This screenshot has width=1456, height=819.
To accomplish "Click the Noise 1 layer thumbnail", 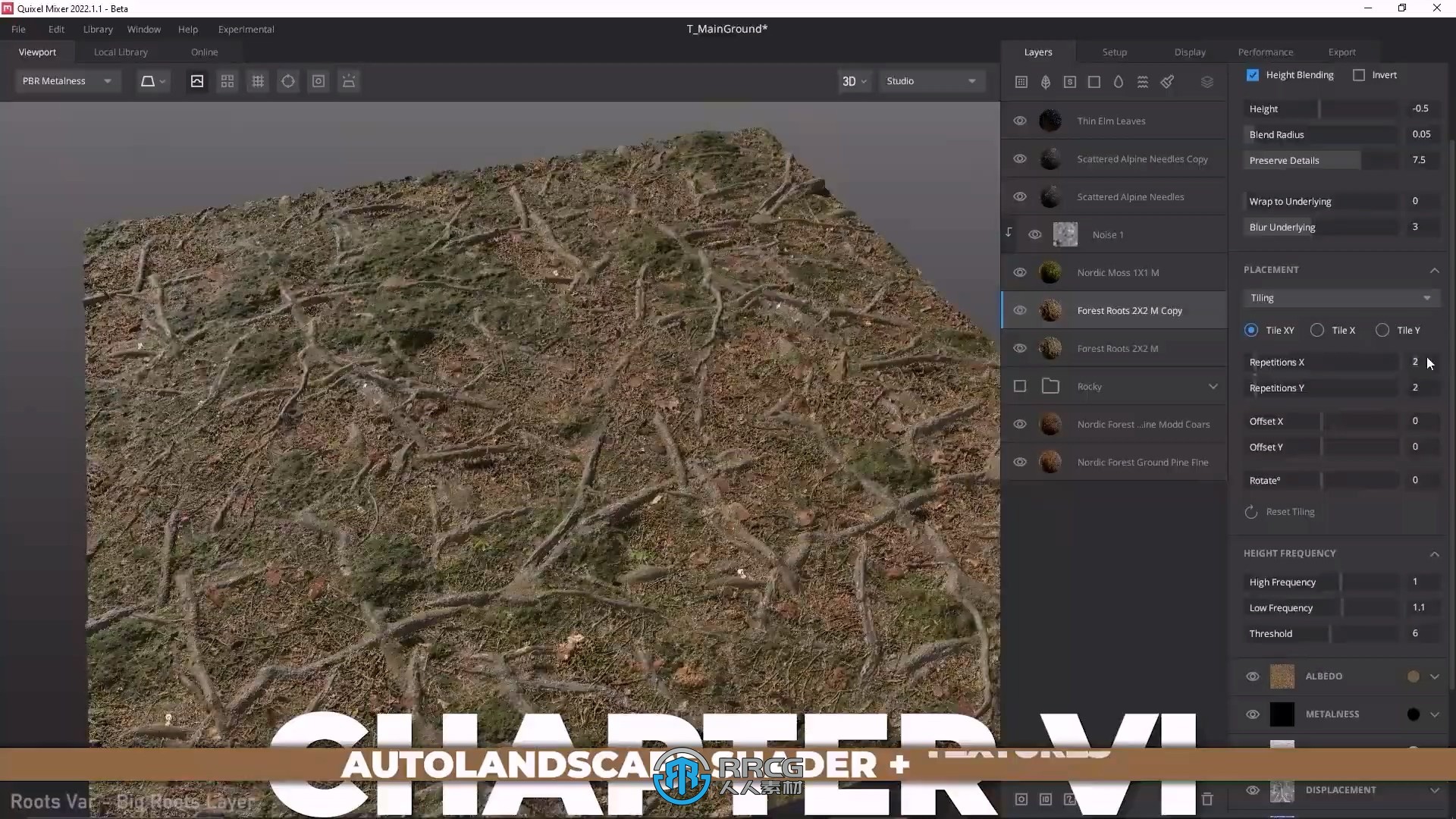I will point(1065,234).
